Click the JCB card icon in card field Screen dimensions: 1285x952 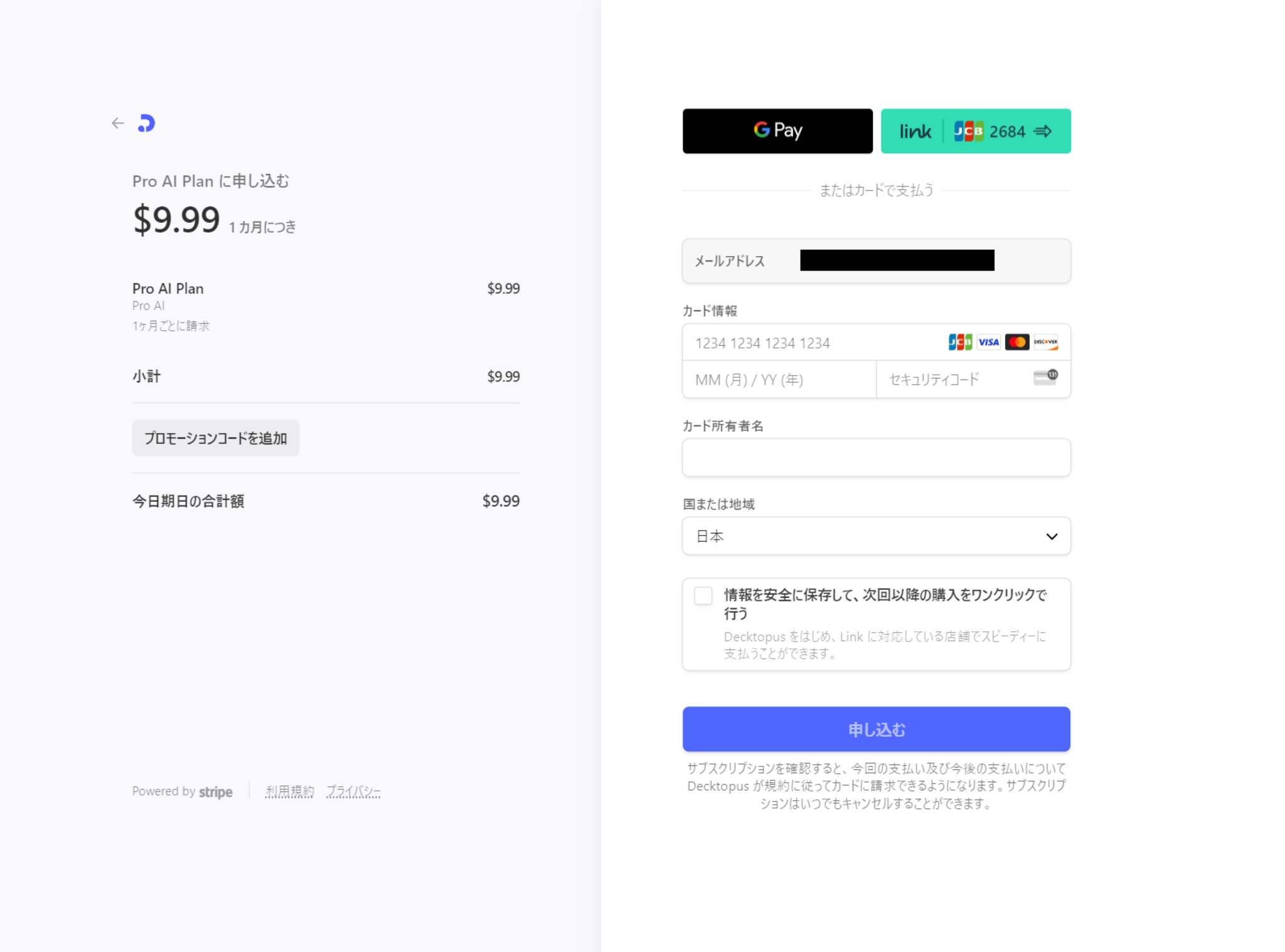point(959,342)
